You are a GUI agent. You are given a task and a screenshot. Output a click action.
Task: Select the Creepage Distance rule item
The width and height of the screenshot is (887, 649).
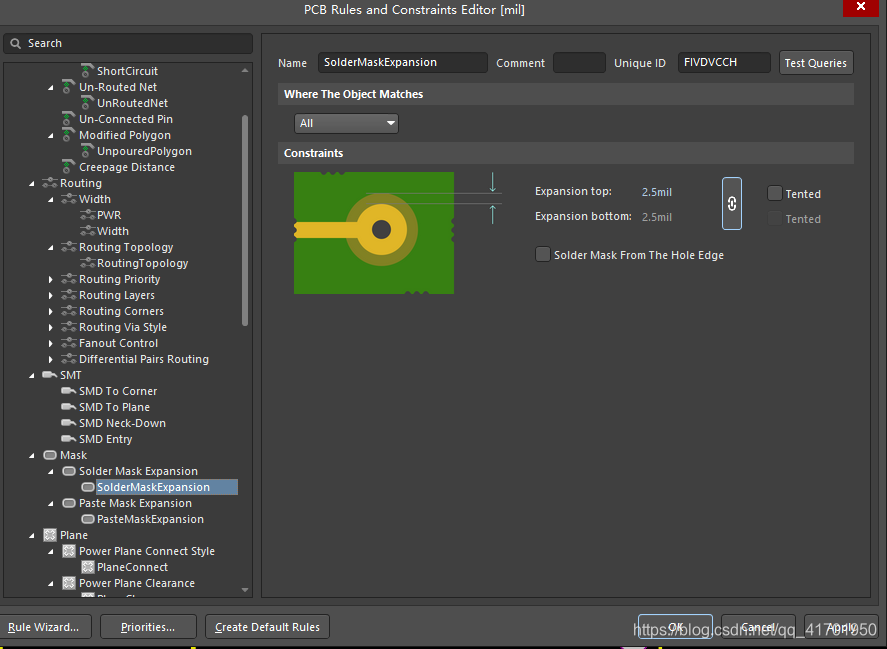click(126, 167)
